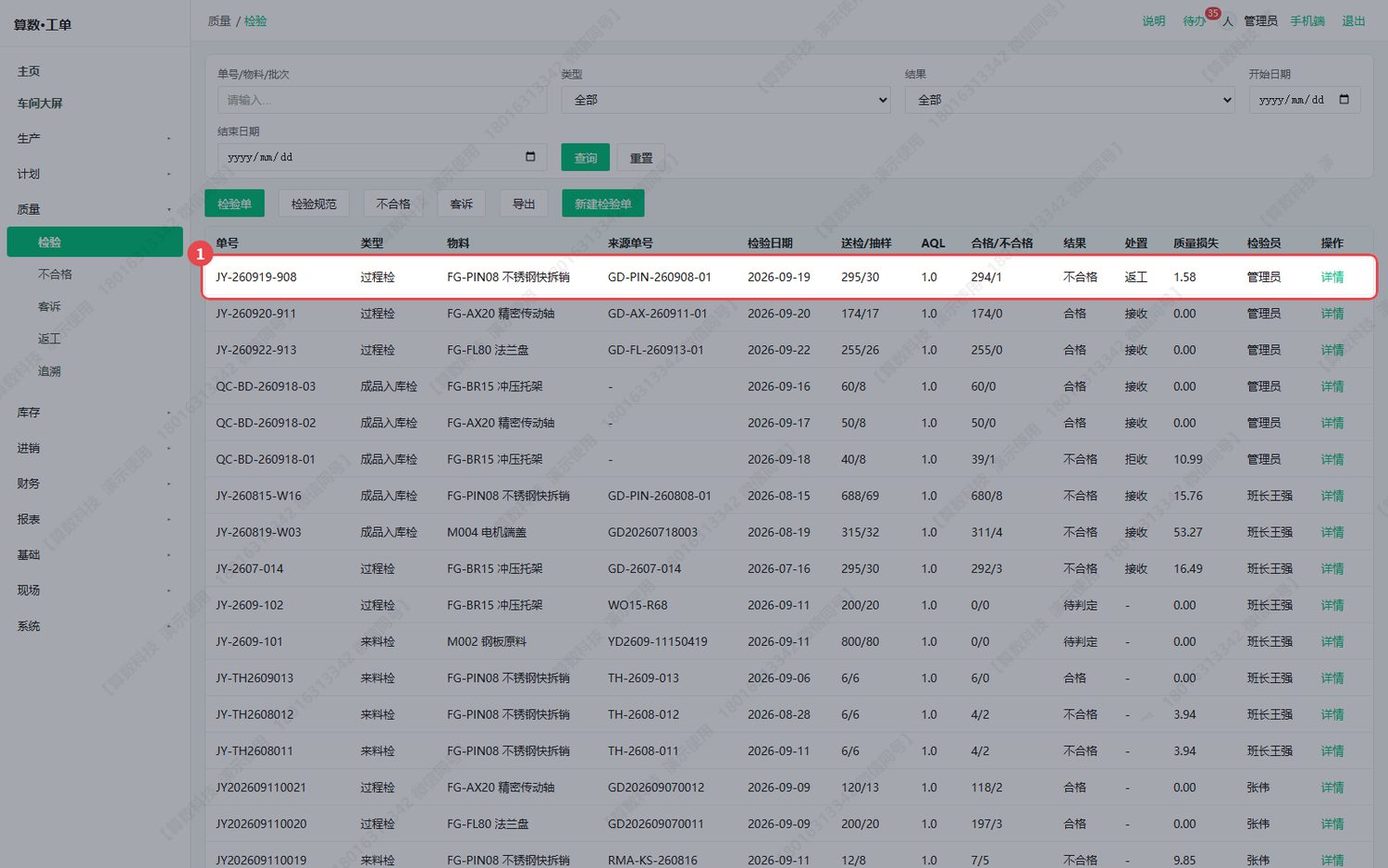Open 详情 for QC-BD-260918-01
1388x868 pixels.
[1332, 459]
